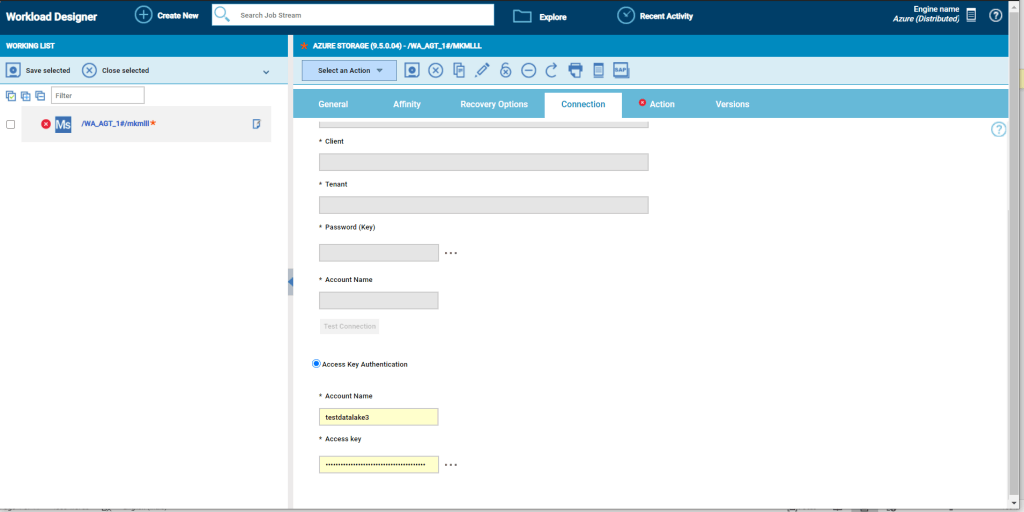1024x512 pixels.
Task: Click the select all icon in working list
Action: (11, 96)
